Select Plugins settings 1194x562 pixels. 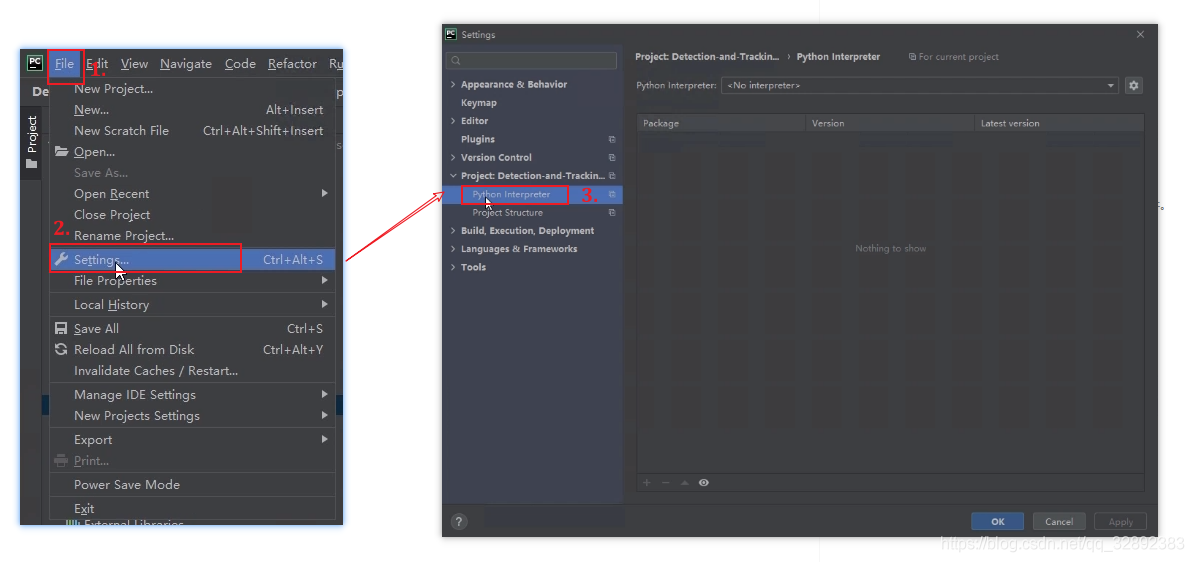[x=477, y=139]
